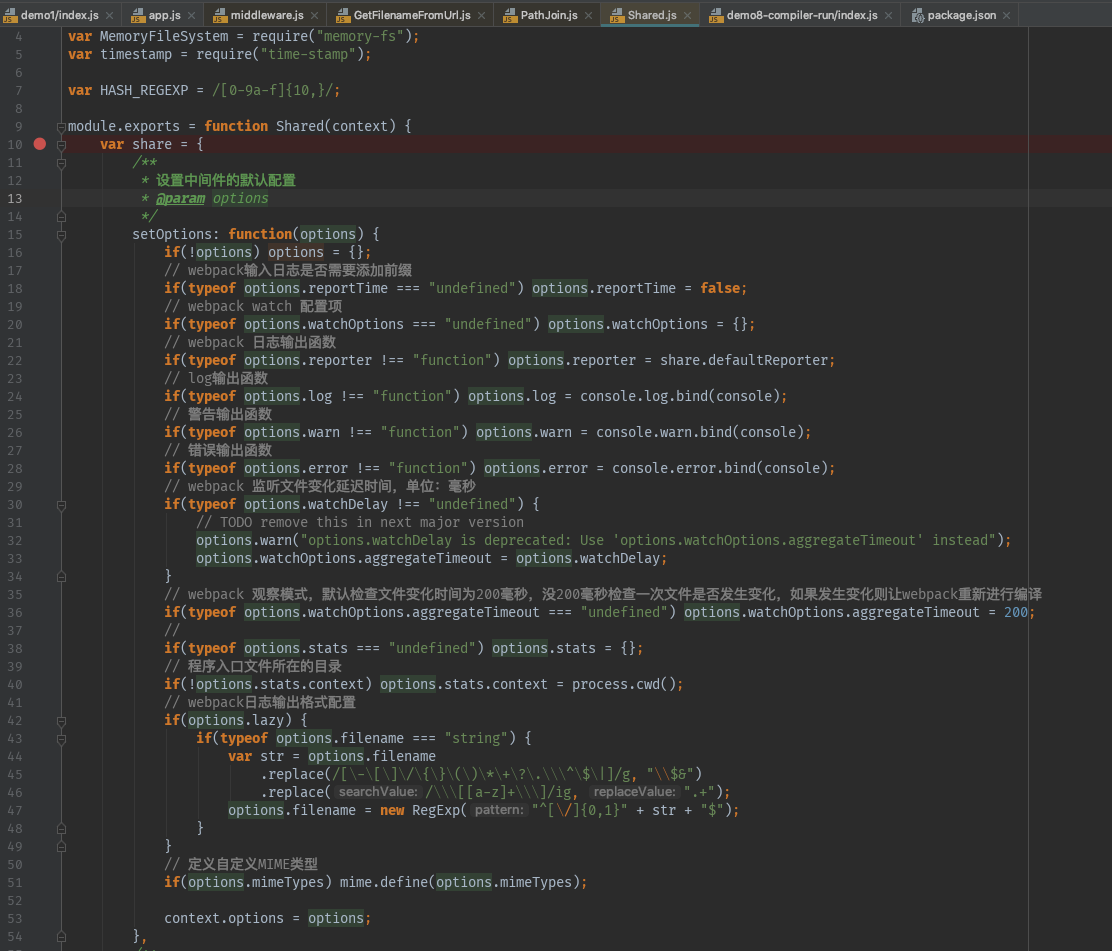Set a breakpoint at line number 15
This screenshot has height=951, width=1112.
(x=15, y=235)
